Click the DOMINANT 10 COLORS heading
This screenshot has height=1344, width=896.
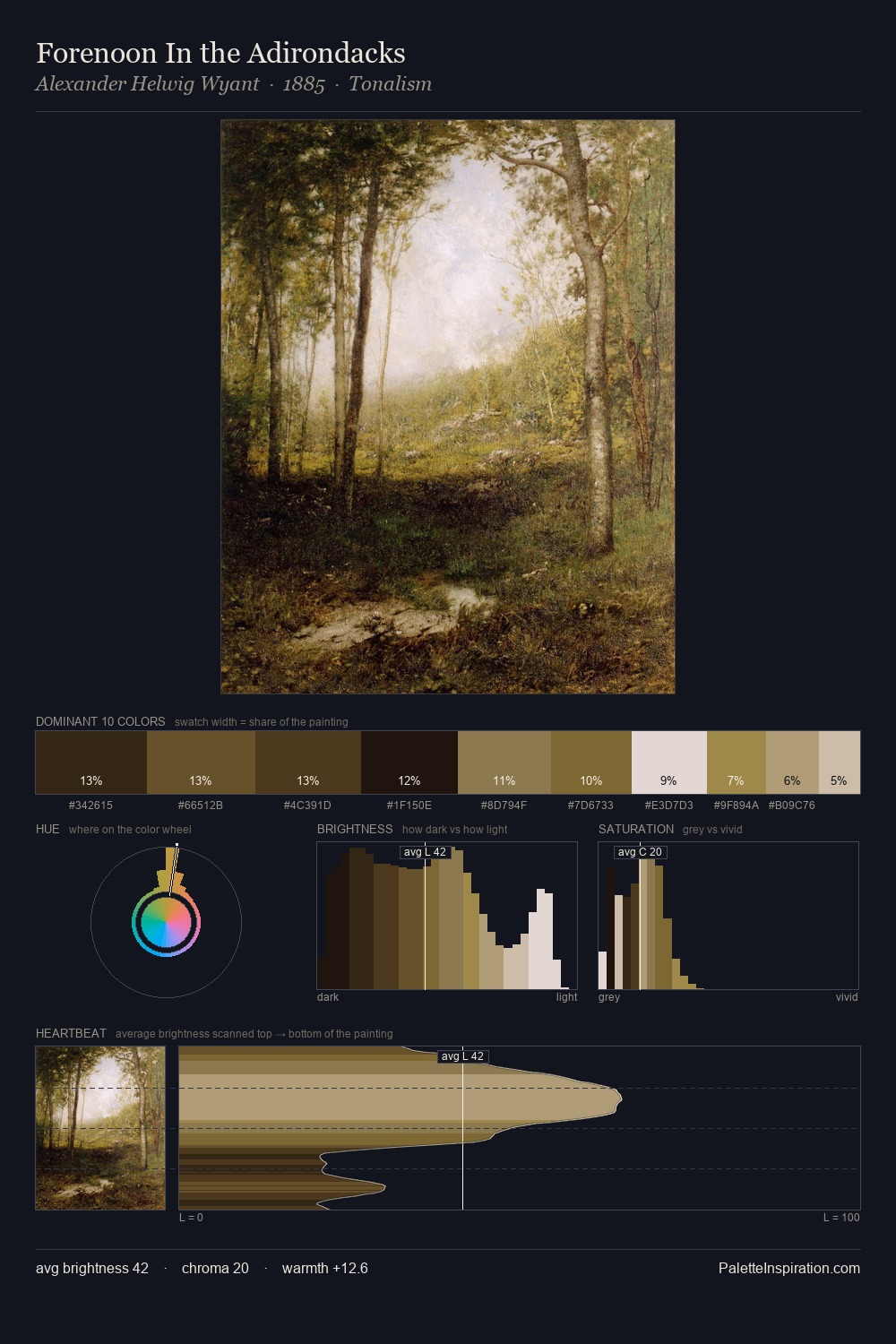pyautogui.click(x=100, y=721)
